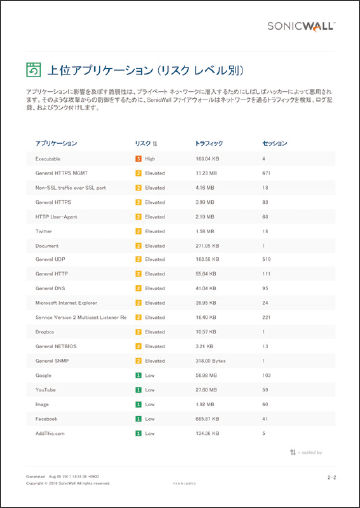The image size is (360, 508).
Task: Click the green report icon beside the title
Action: [33, 70]
